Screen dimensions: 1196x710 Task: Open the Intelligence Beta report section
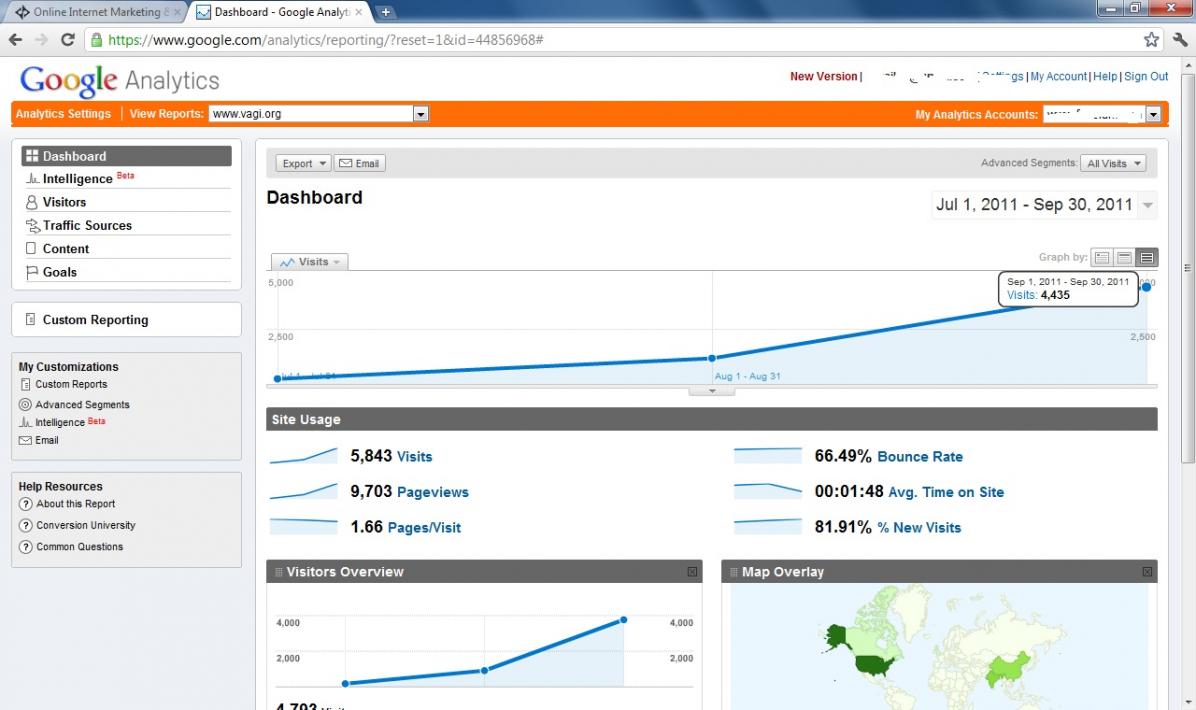point(79,178)
